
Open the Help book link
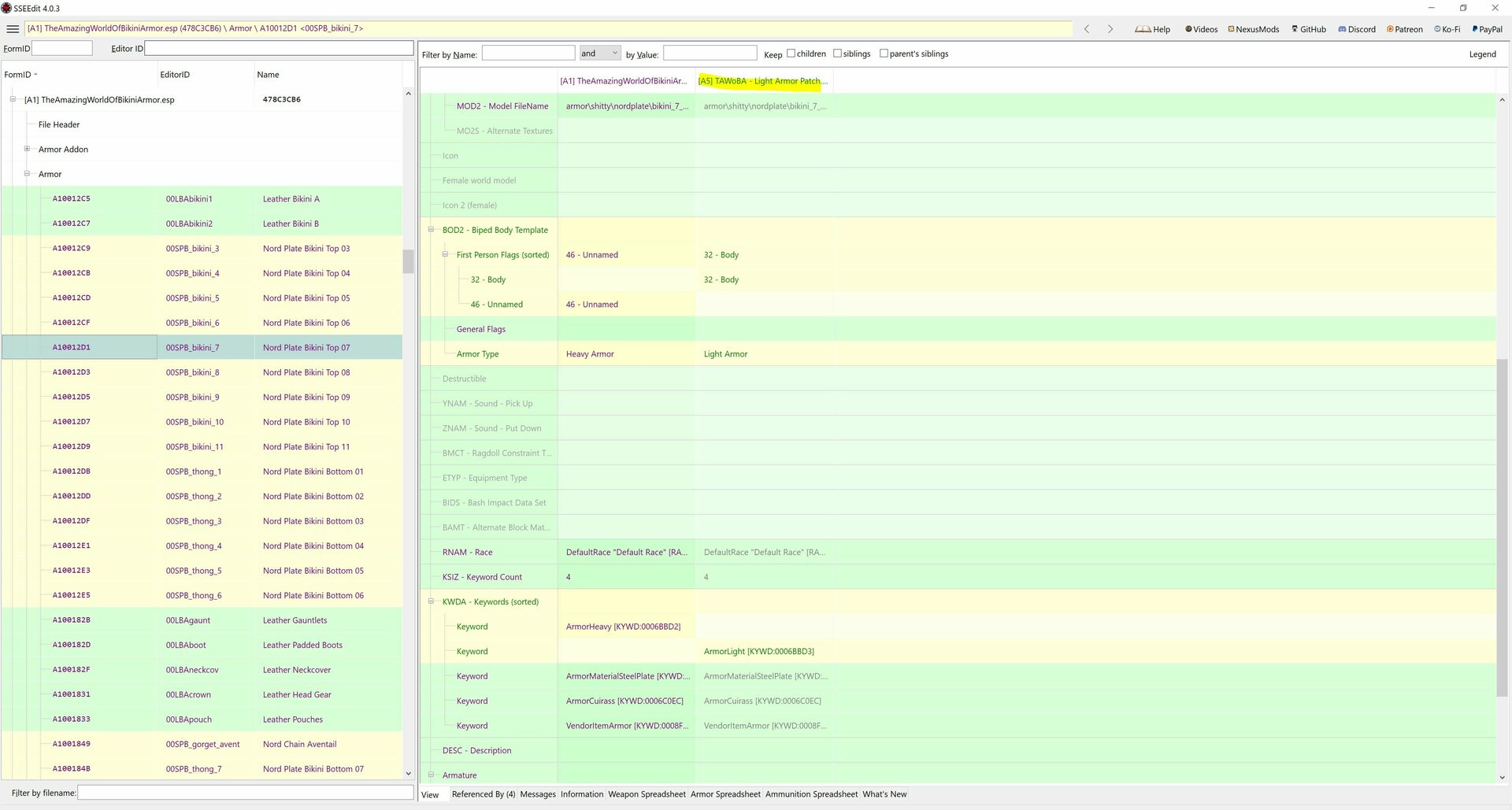(1152, 29)
